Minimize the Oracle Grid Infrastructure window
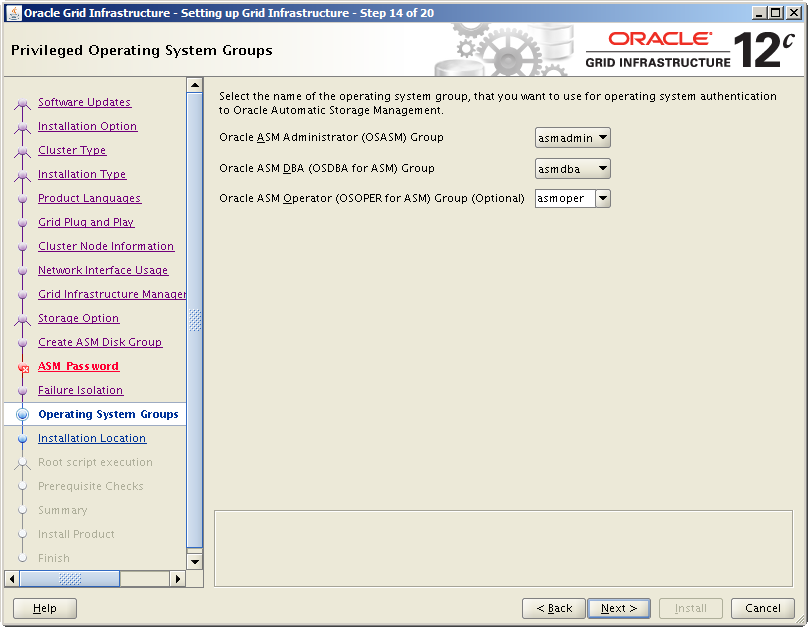The image size is (808, 627). [x=759, y=13]
